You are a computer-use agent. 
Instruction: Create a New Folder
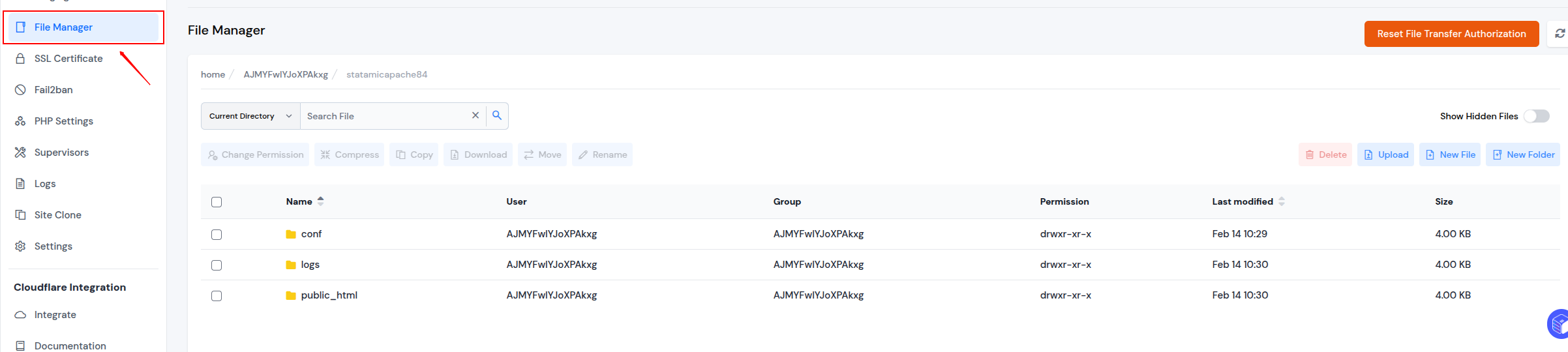[1523, 154]
